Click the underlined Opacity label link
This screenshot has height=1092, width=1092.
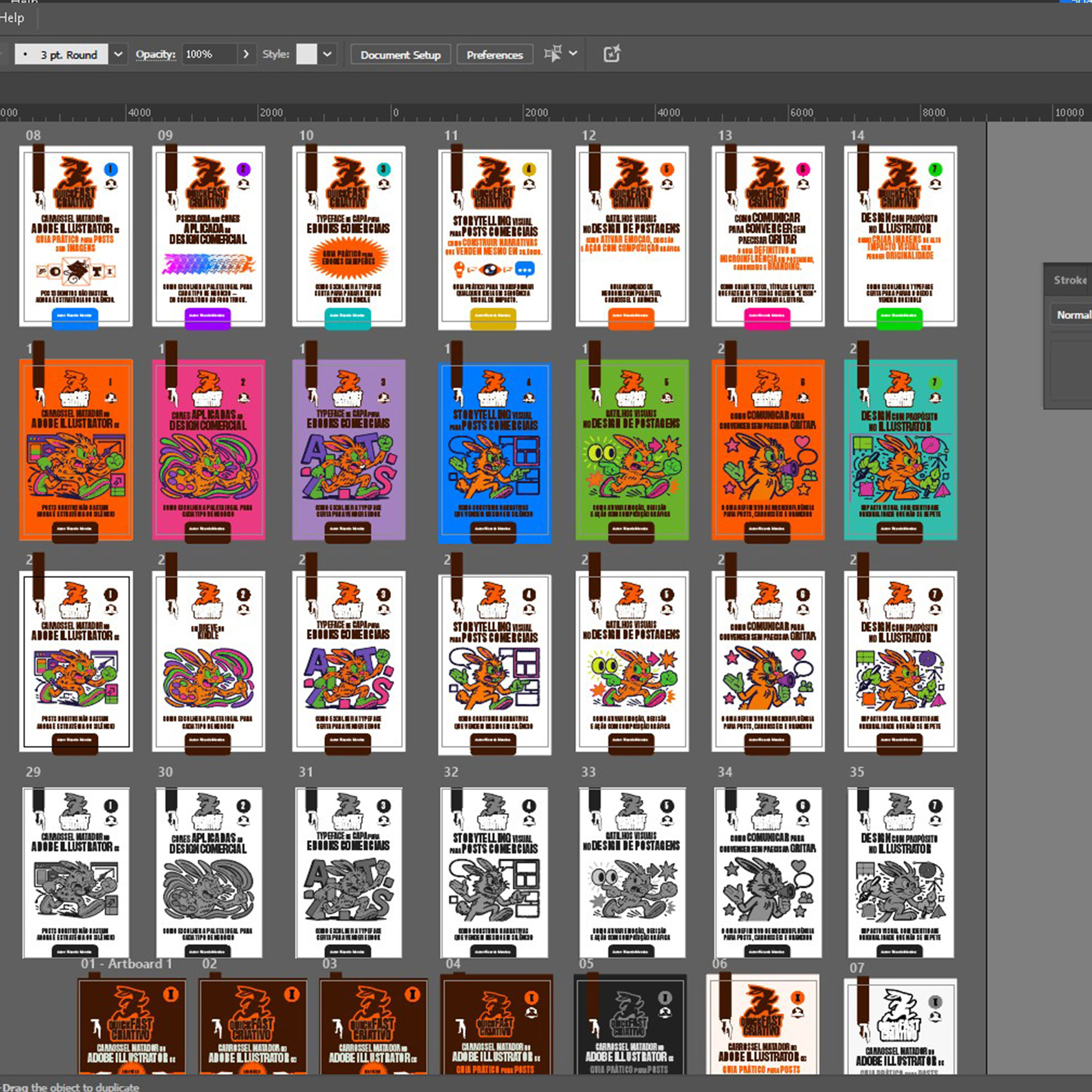point(156,54)
